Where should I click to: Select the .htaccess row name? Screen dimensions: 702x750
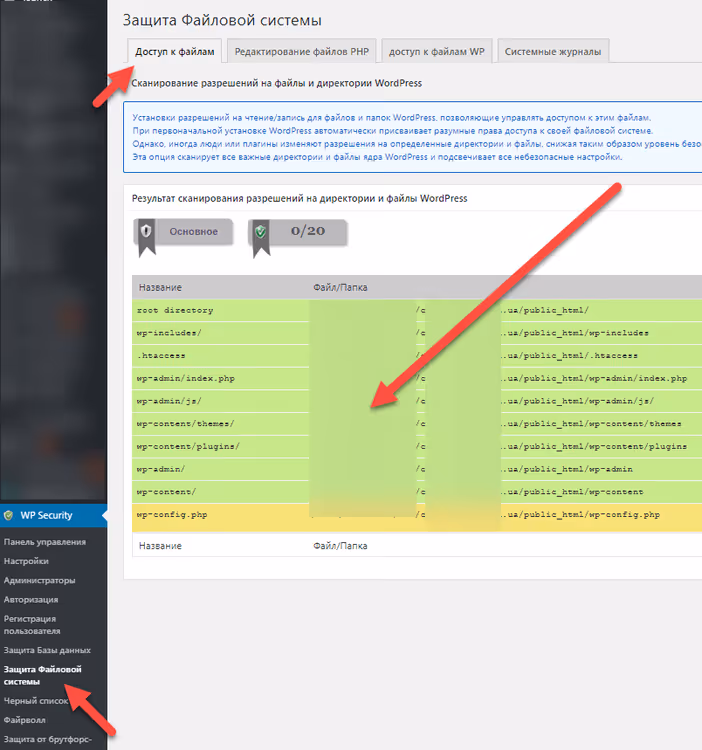[x=161, y=356]
